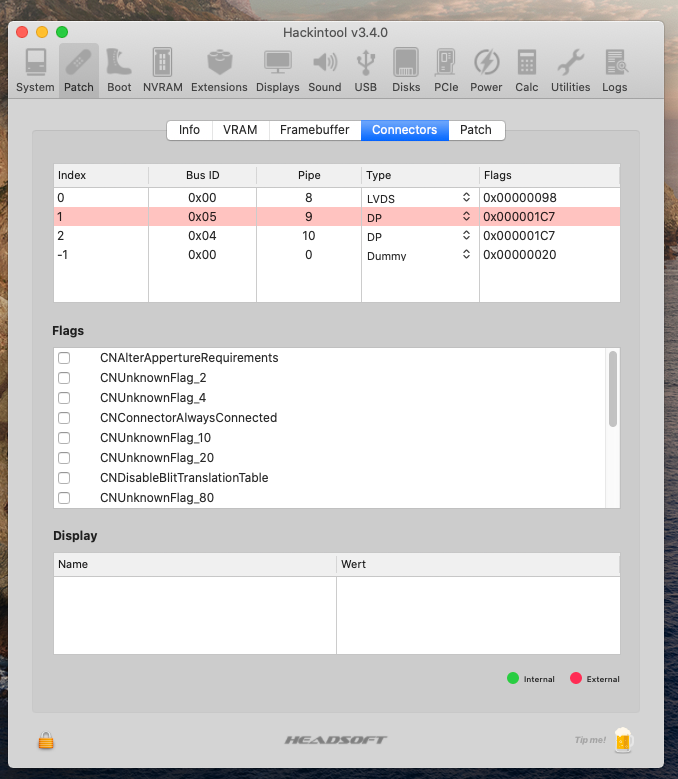Select flags value 0x00000098
This screenshot has width=678, height=779.
[520, 198]
